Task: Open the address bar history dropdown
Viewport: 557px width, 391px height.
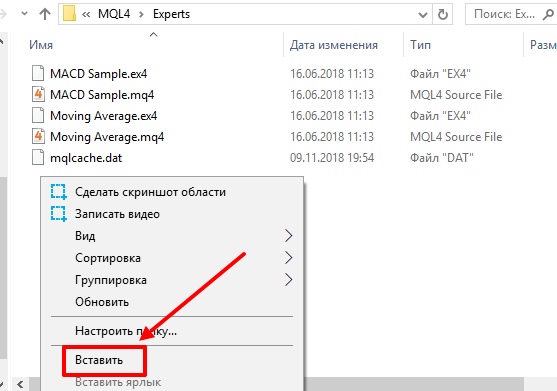Action: (x=423, y=15)
